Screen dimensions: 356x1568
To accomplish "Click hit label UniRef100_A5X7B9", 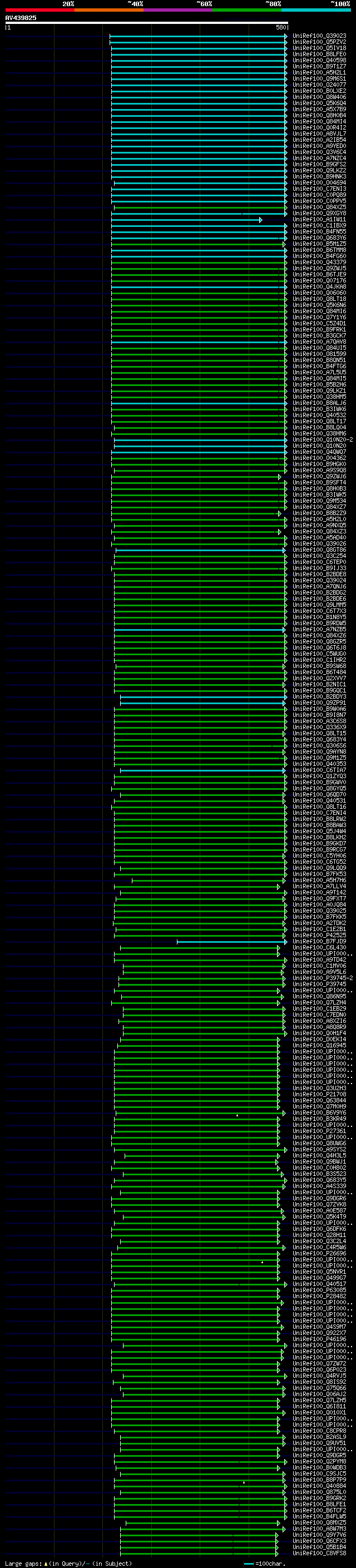I will click(x=319, y=110).
